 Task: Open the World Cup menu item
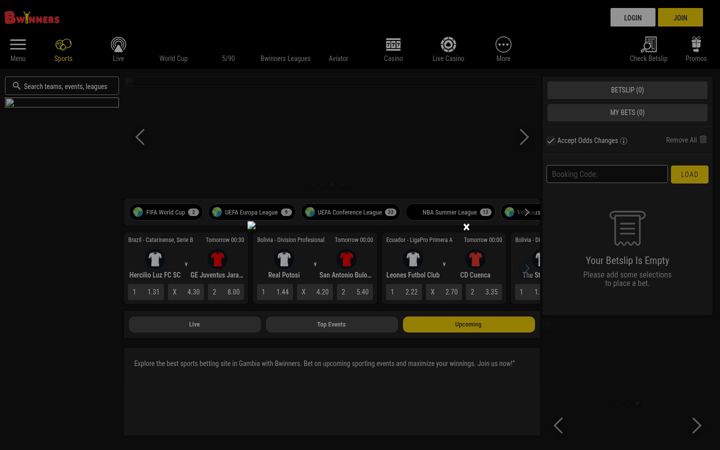(173, 58)
